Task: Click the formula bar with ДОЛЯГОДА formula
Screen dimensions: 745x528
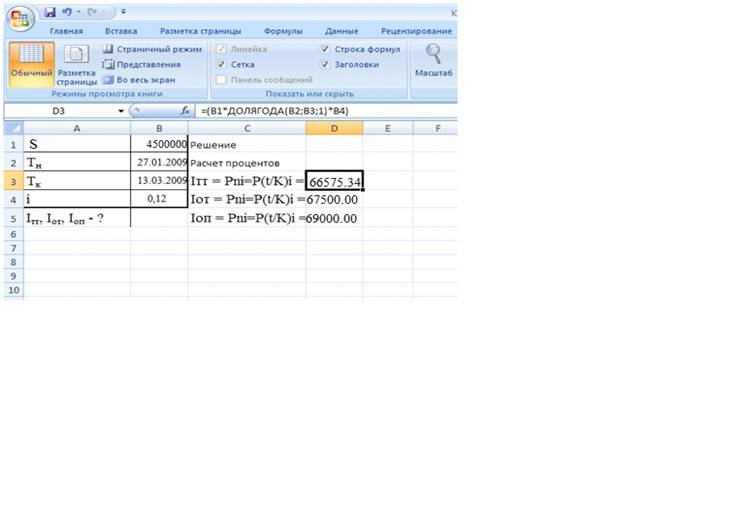Action: [327, 111]
